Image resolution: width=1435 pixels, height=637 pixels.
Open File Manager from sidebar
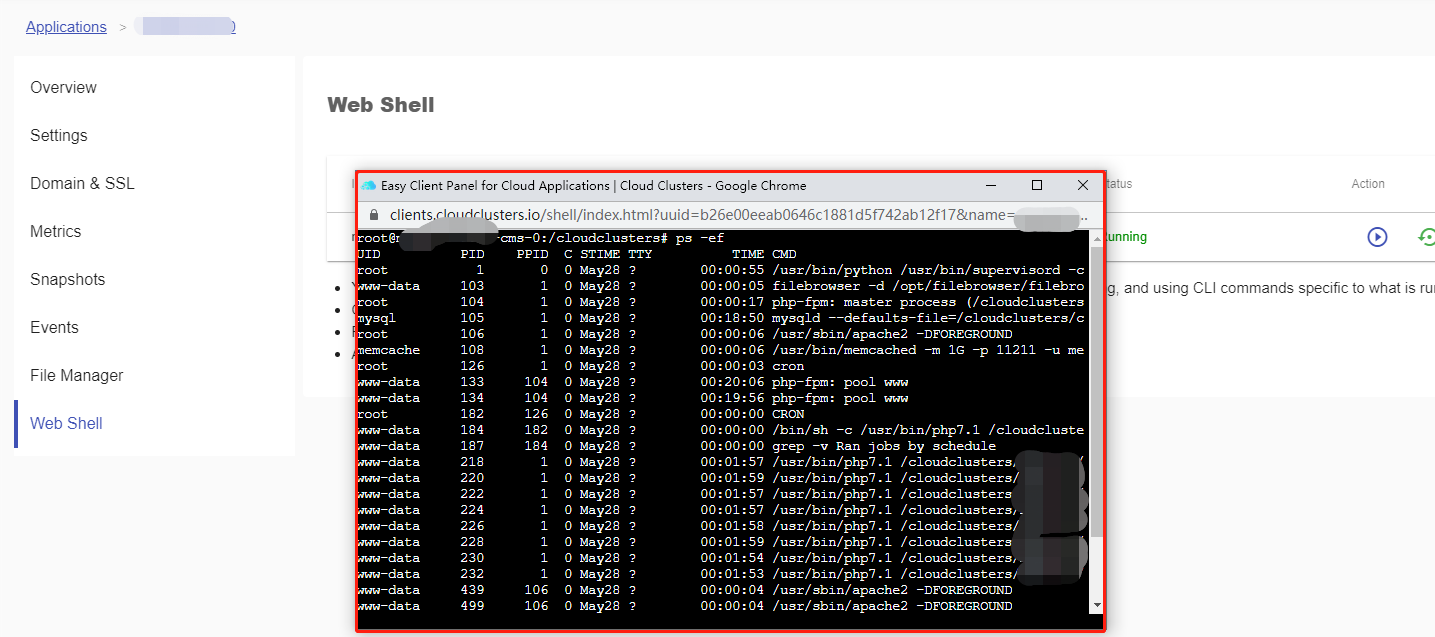pyautogui.click(x=77, y=375)
